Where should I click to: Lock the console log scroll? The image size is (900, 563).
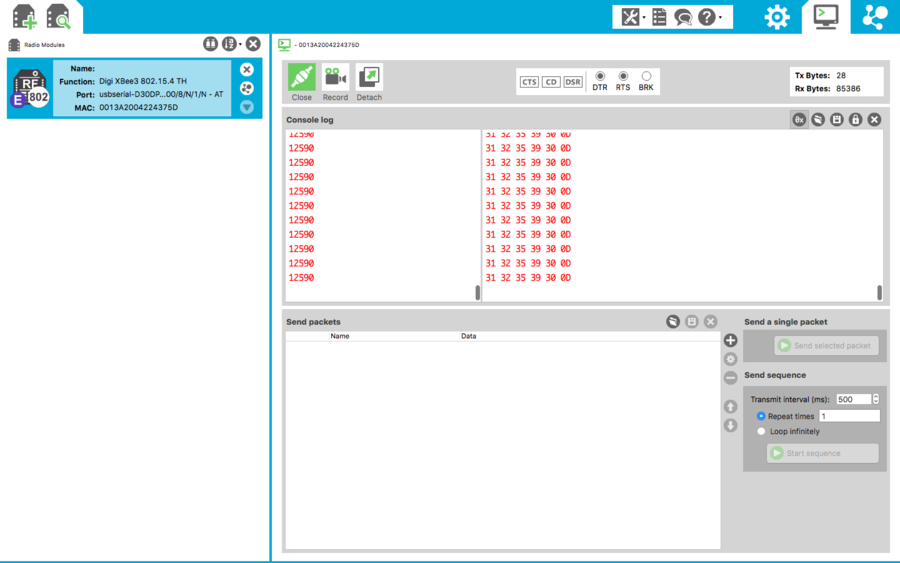(x=855, y=120)
